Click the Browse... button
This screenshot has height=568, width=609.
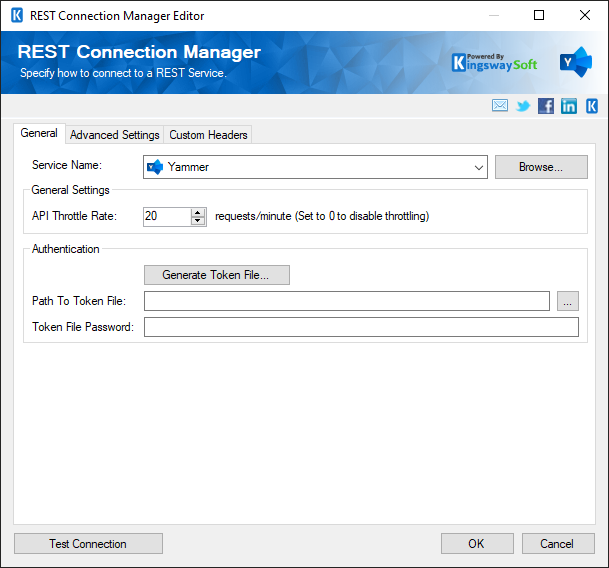point(541,167)
